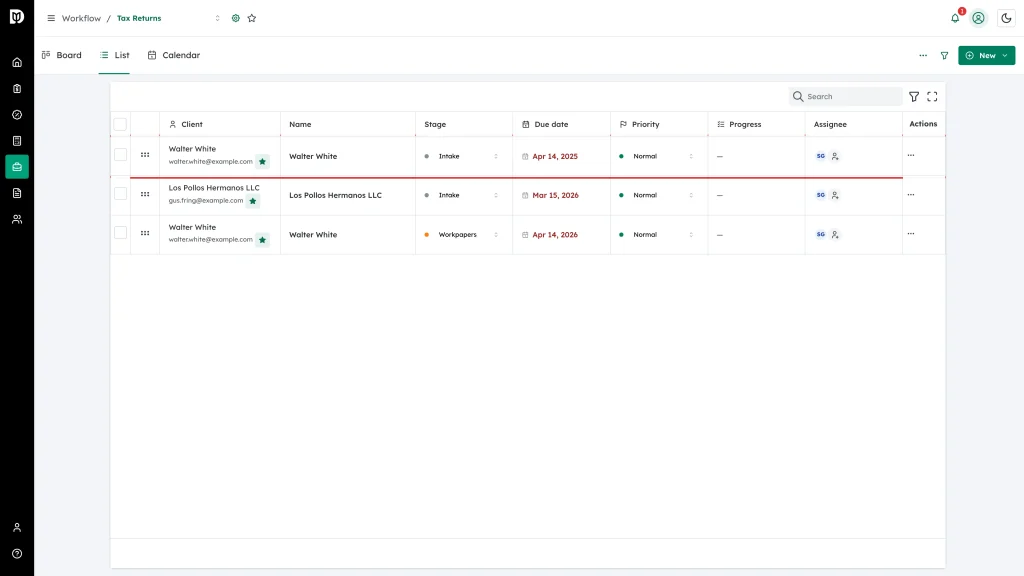
Task: Go to Home in the sidebar
Action: (x=17, y=63)
